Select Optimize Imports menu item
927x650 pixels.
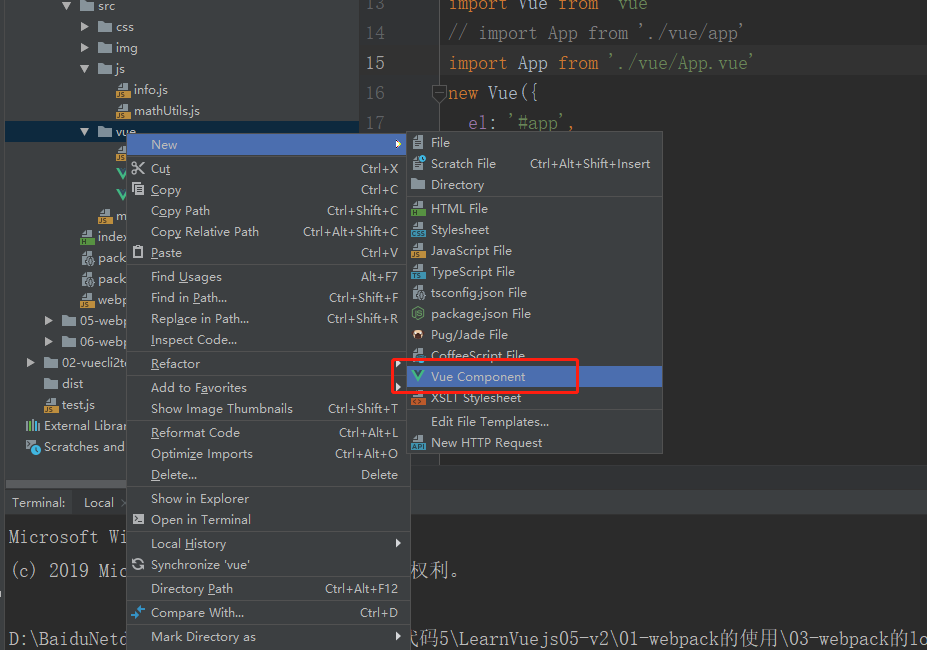click(x=267, y=454)
